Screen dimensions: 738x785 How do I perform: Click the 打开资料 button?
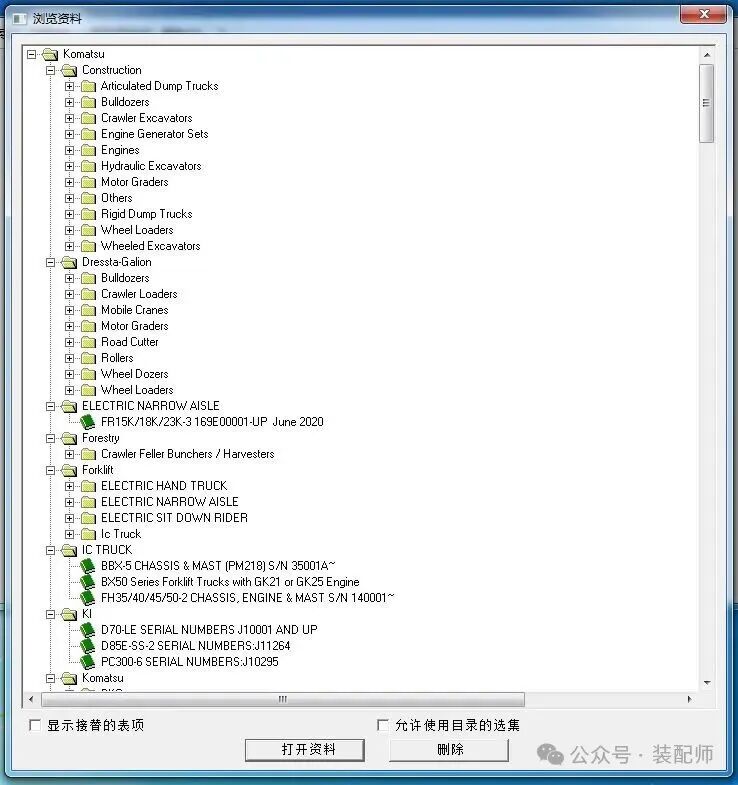(305, 749)
